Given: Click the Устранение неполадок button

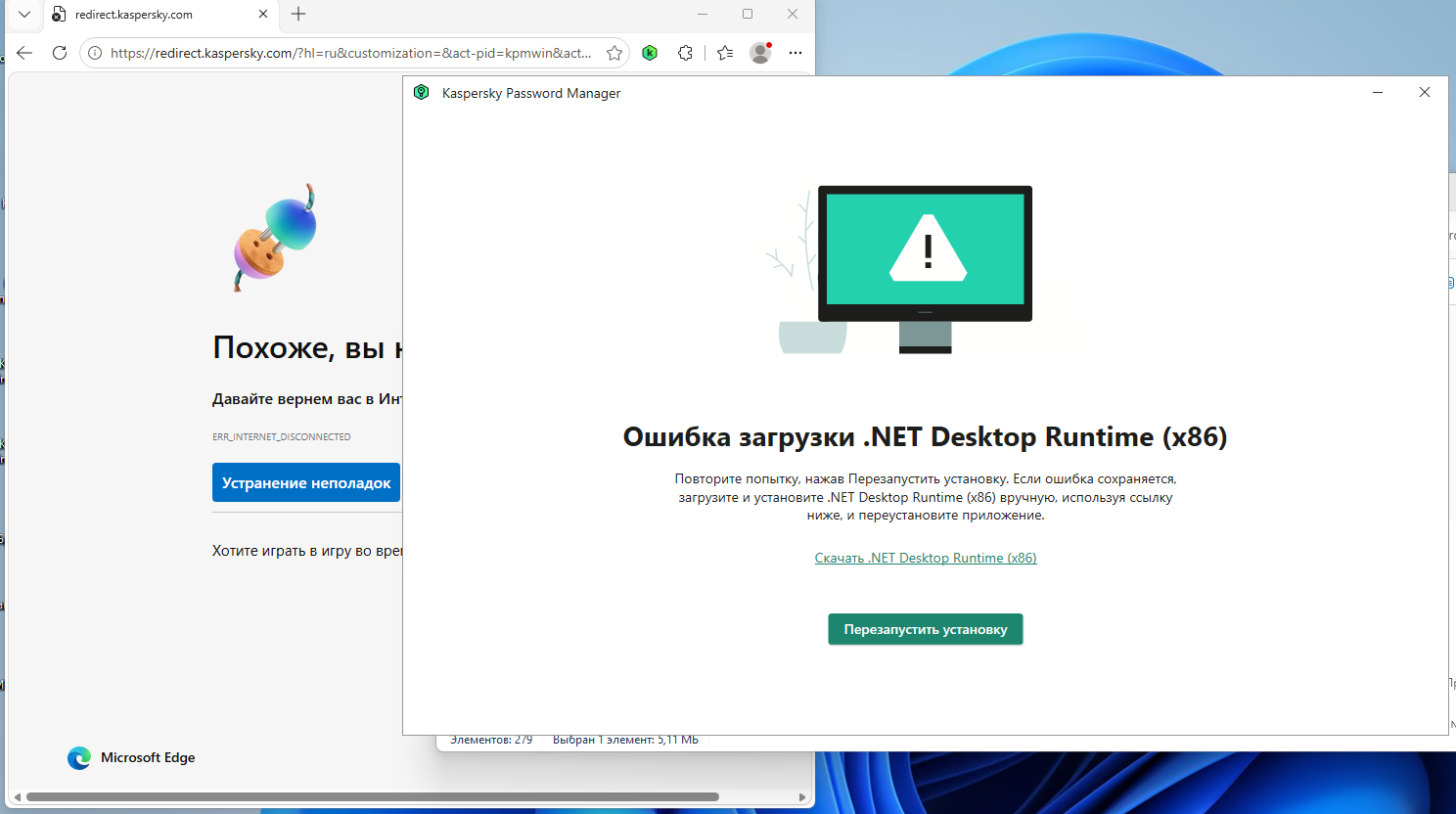Looking at the screenshot, I should (306, 482).
